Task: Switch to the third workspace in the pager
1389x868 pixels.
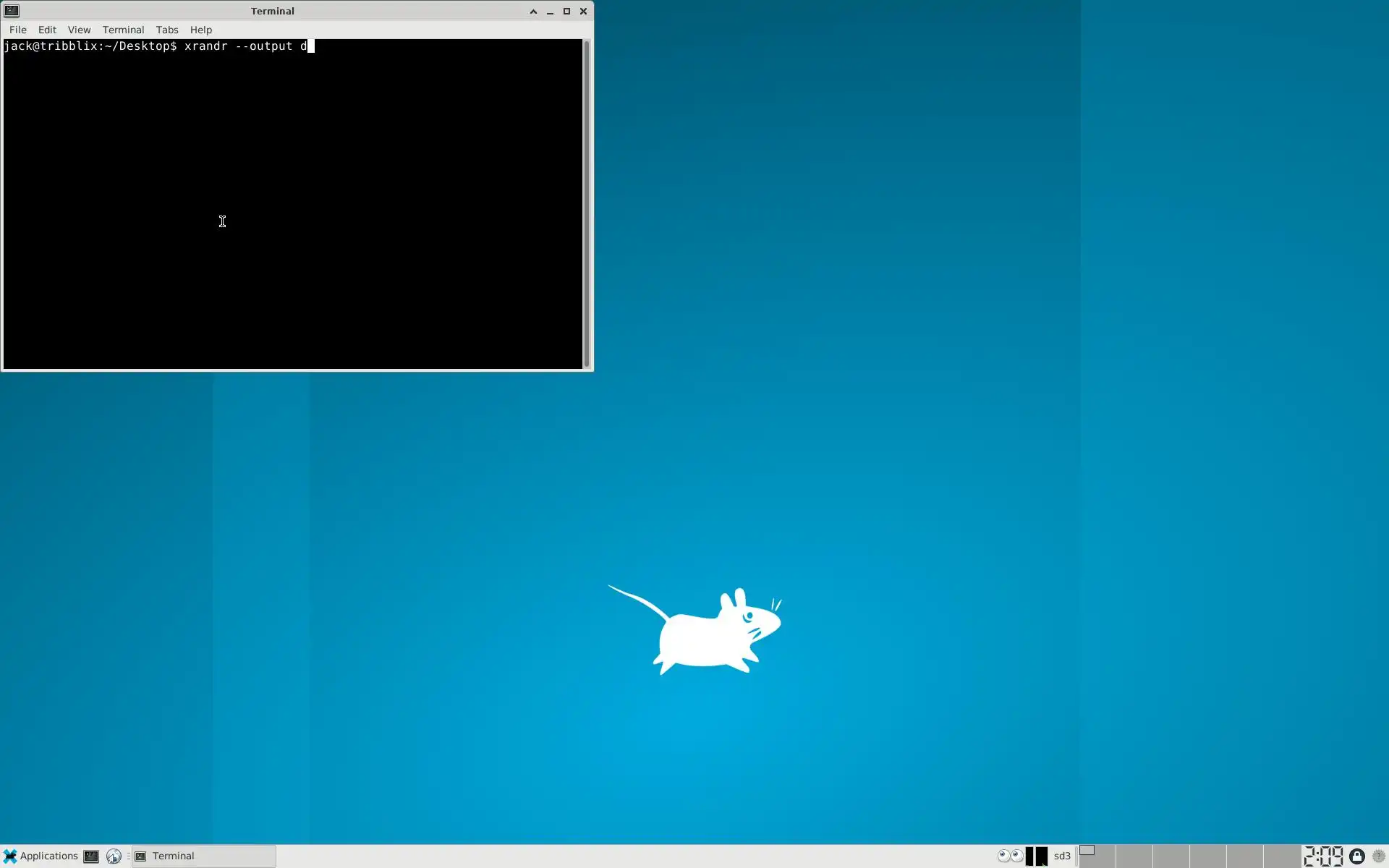Action: [x=1171, y=856]
